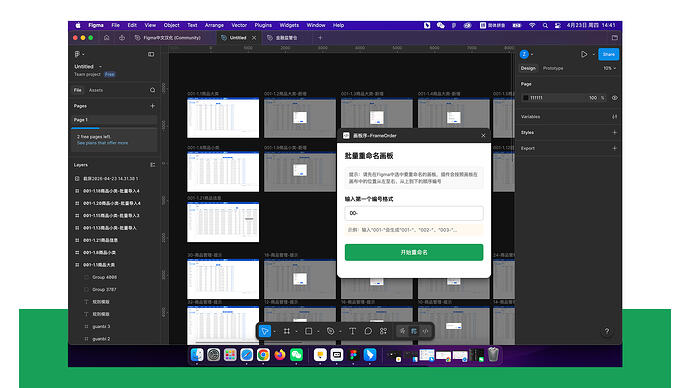This screenshot has width=690, height=388.
Task: Open the Actions tool in bottom toolbar
Action: pos(383,331)
